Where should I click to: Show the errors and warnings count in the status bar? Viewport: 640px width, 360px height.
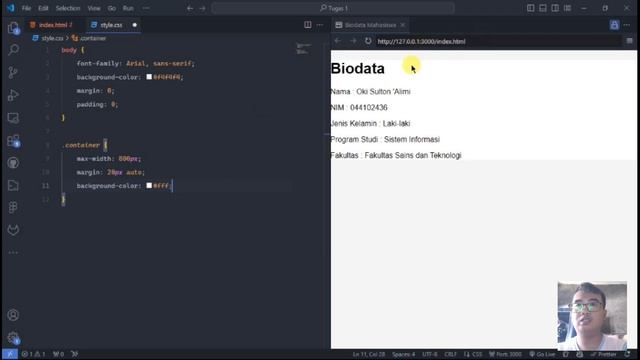point(34,354)
